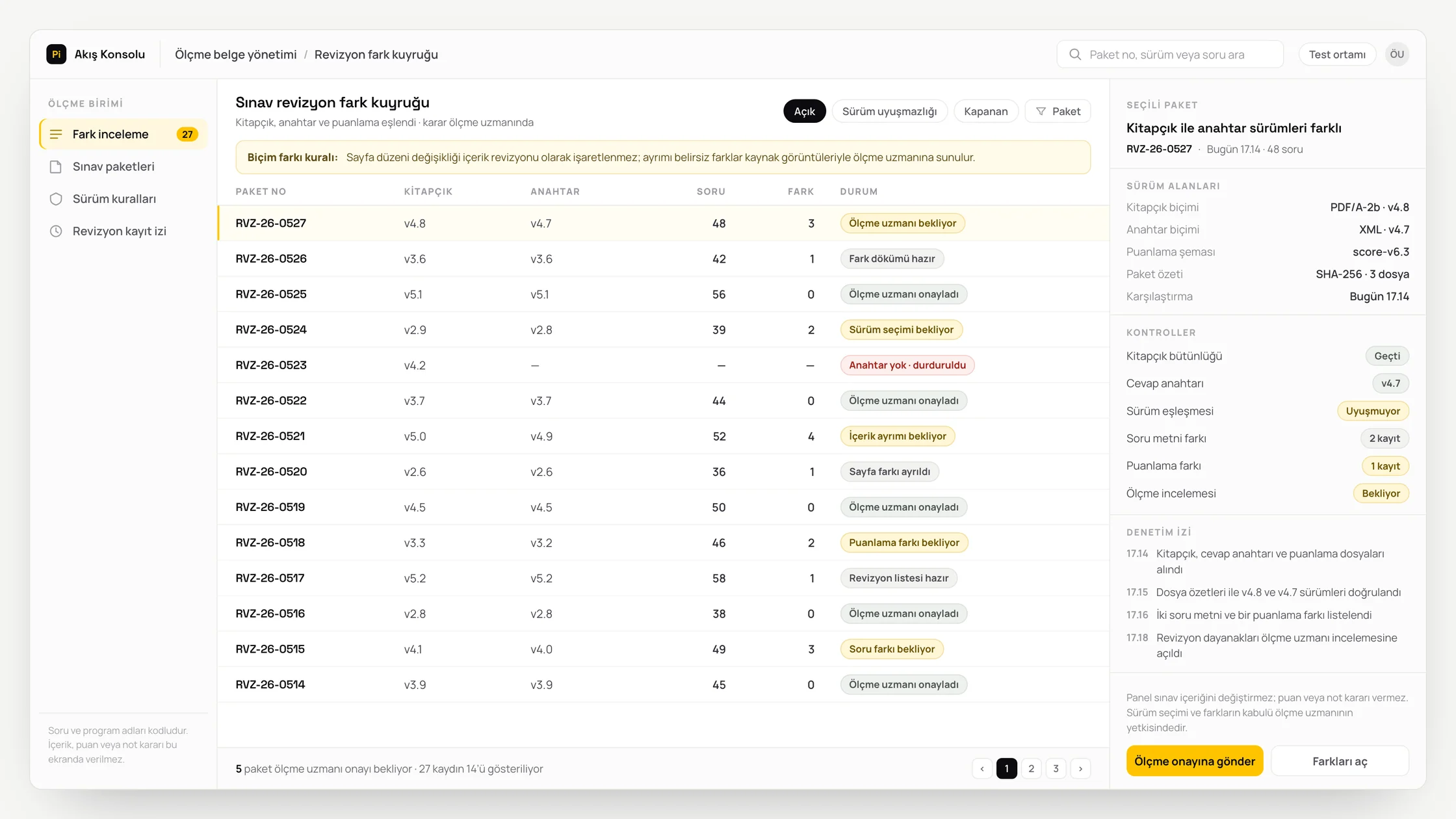
Task: Click the Fark inceleme list icon
Action: pos(56,135)
